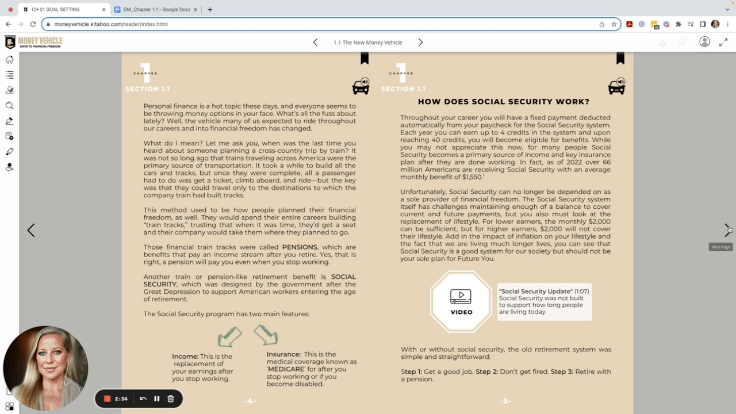The width and height of the screenshot is (736, 414).
Task: Click the greyed cloud upload icon in header
Action: (x=682, y=42)
